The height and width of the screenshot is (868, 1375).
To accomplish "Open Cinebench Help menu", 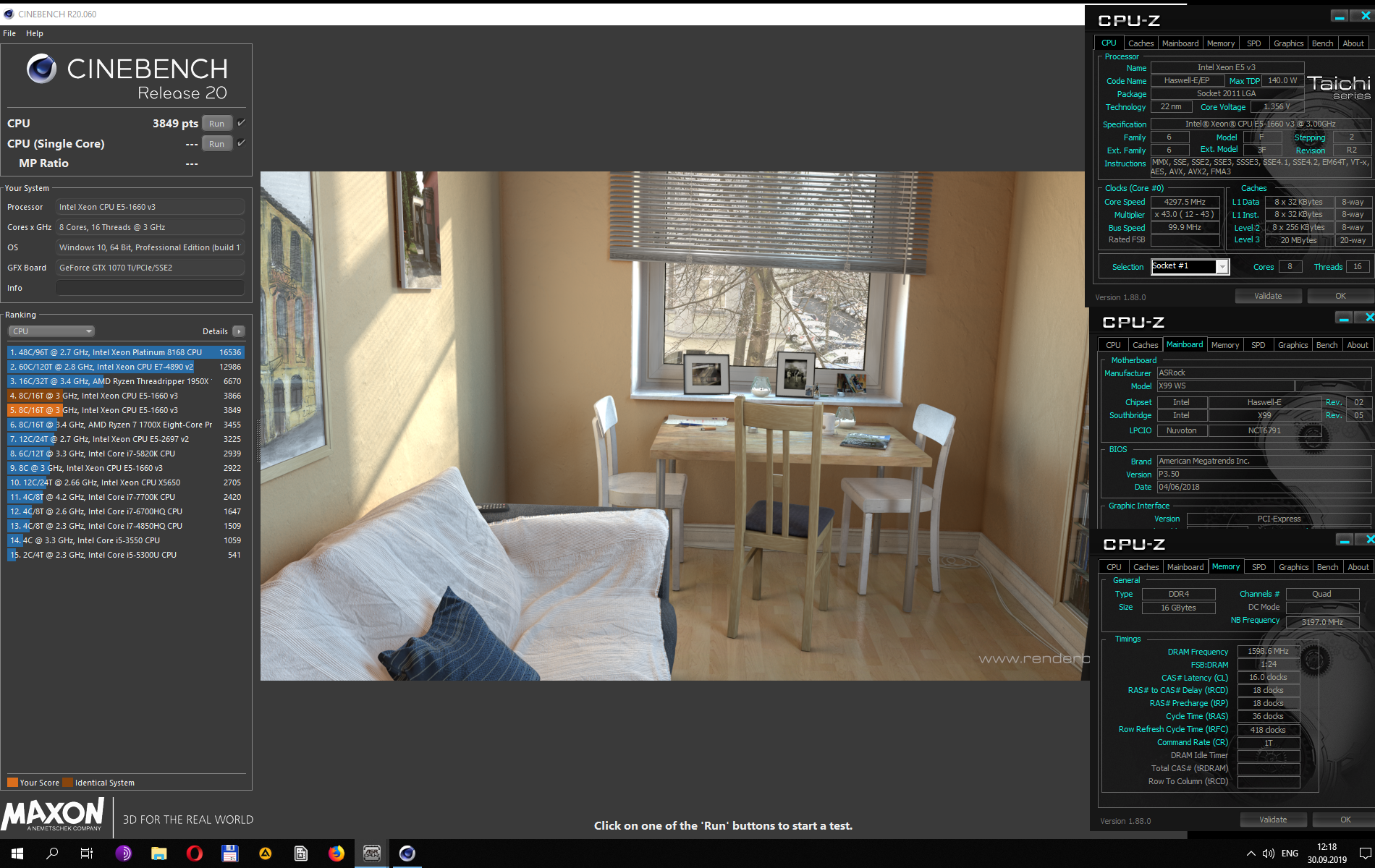I will click(35, 33).
